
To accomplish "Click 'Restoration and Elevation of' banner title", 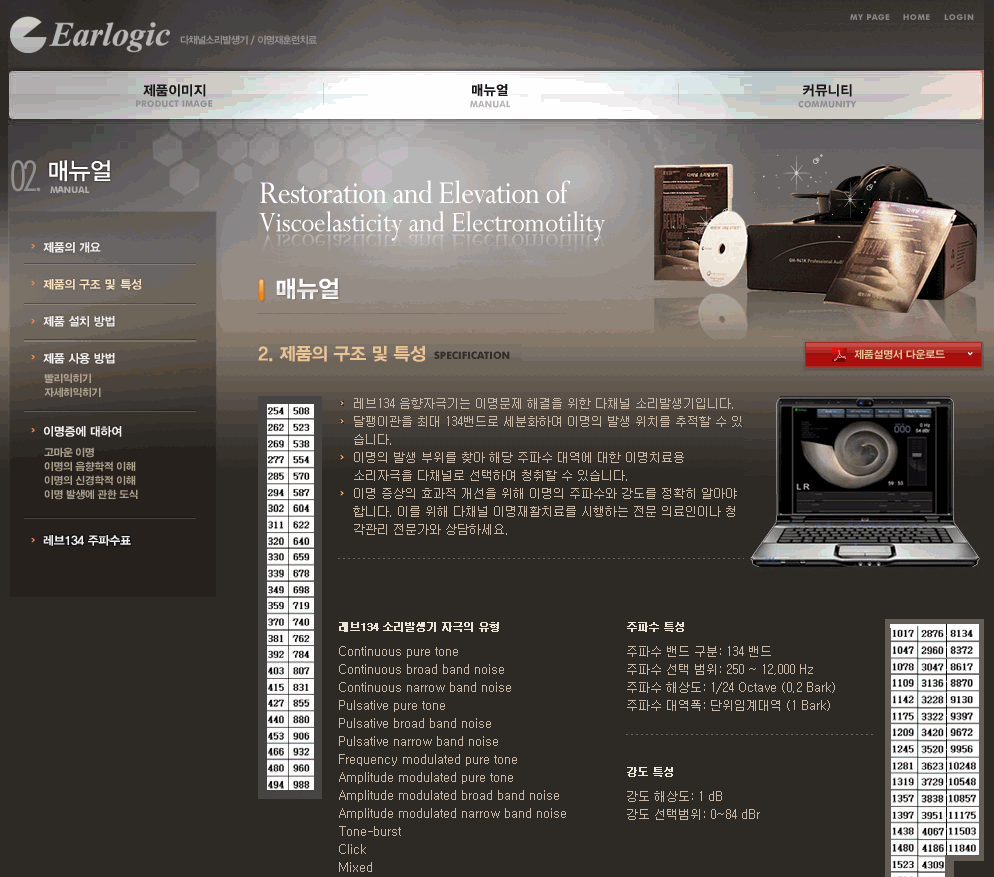I will tap(414, 193).
